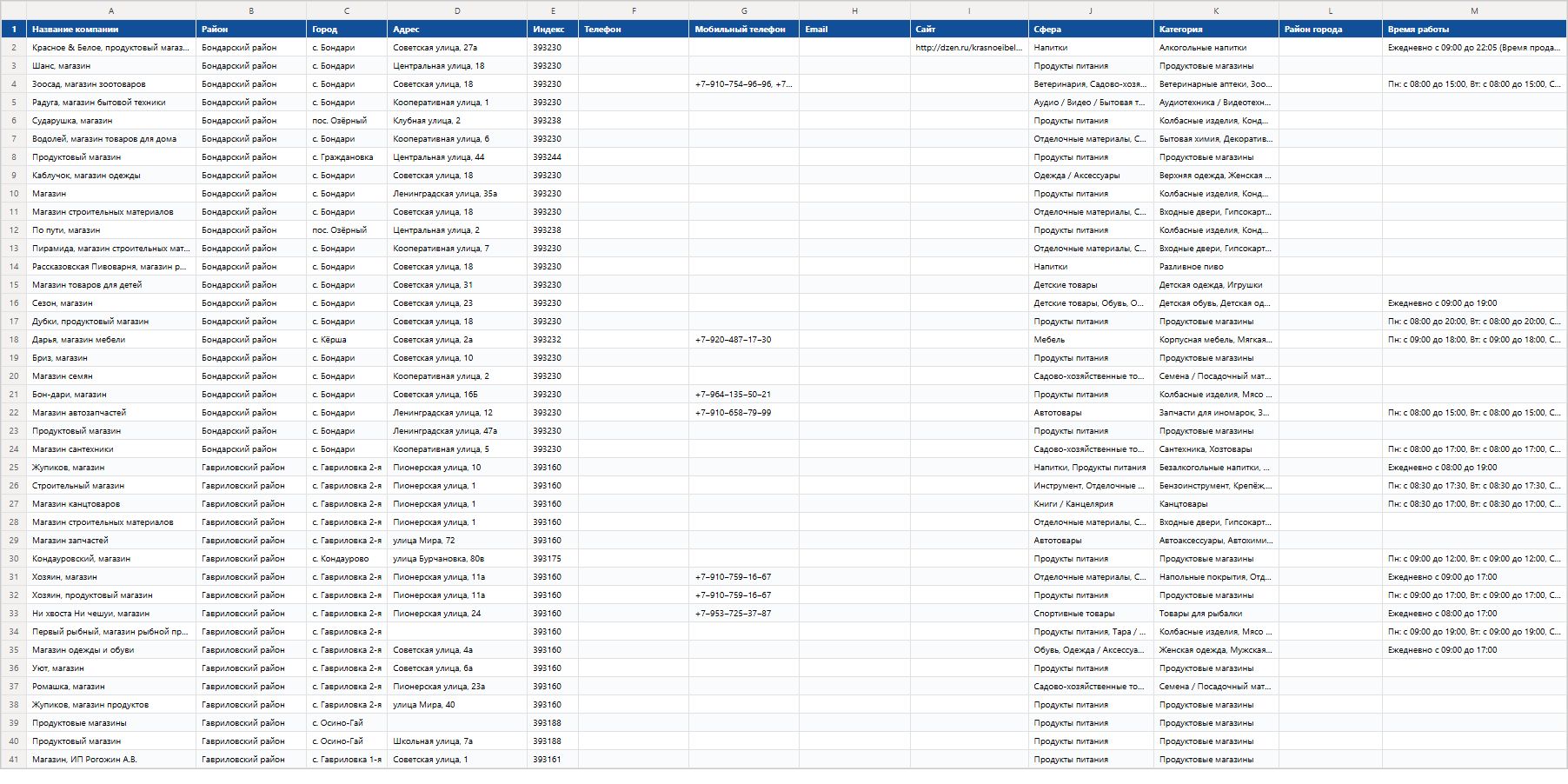
Task: Select the 'Клубная улица, 2' address cell
Action: coord(457,120)
